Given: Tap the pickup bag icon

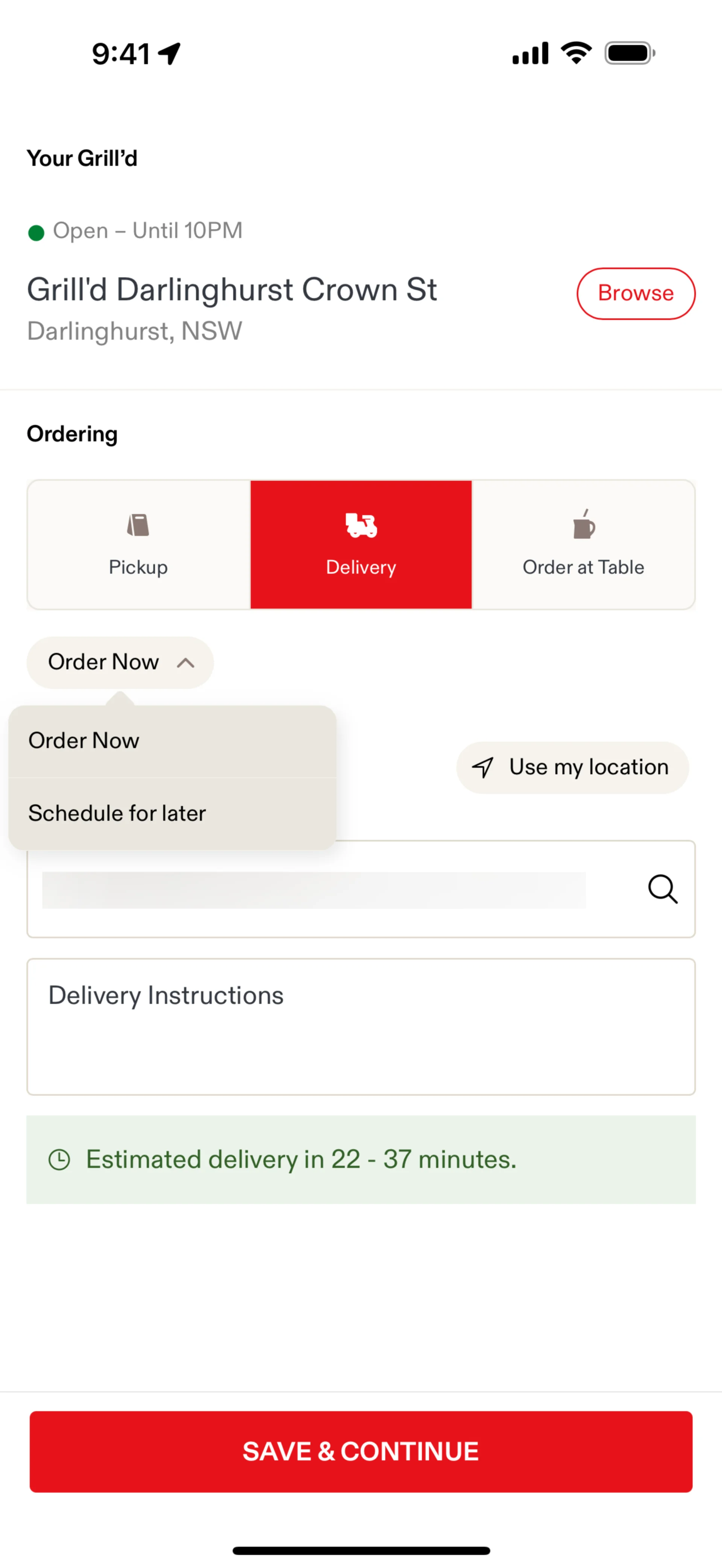Looking at the screenshot, I should (x=138, y=525).
